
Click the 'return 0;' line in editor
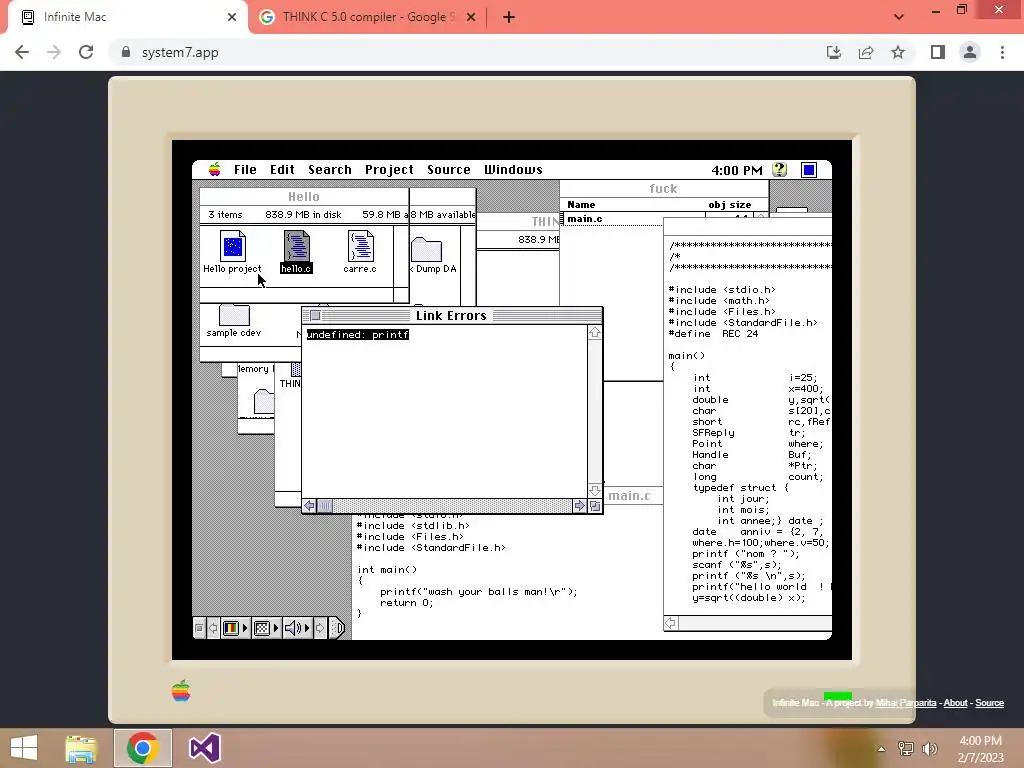[x=407, y=603]
